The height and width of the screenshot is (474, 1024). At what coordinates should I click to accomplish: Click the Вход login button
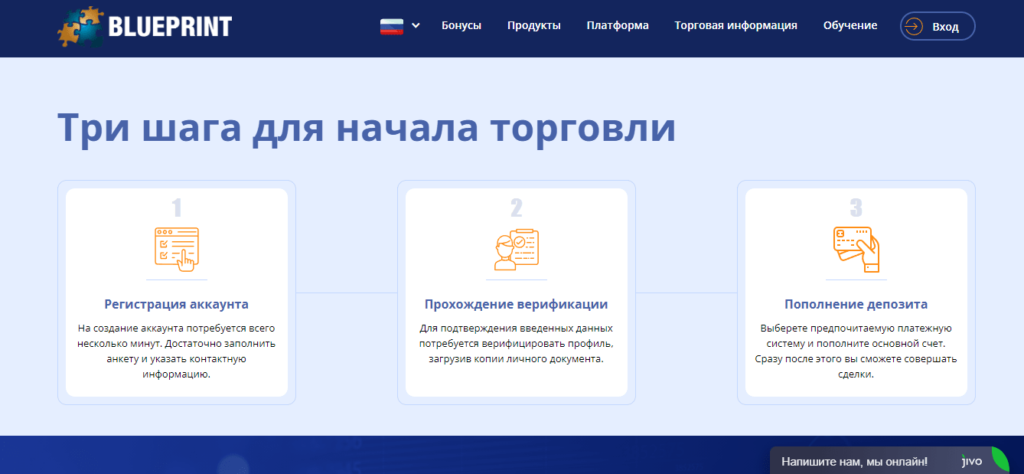click(937, 27)
